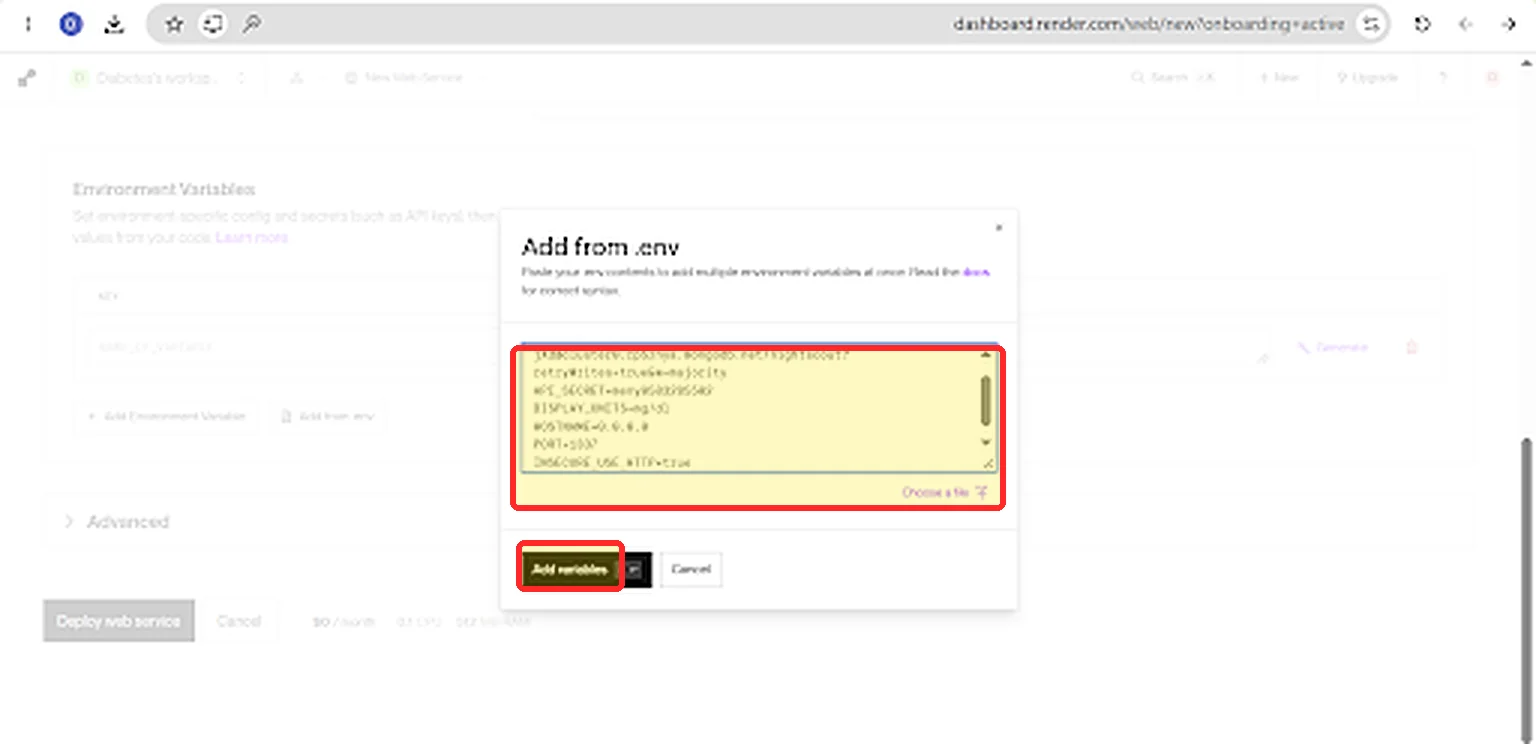Open the help question mark icon
Screen dimensions: 1536x744
coord(1443,78)
